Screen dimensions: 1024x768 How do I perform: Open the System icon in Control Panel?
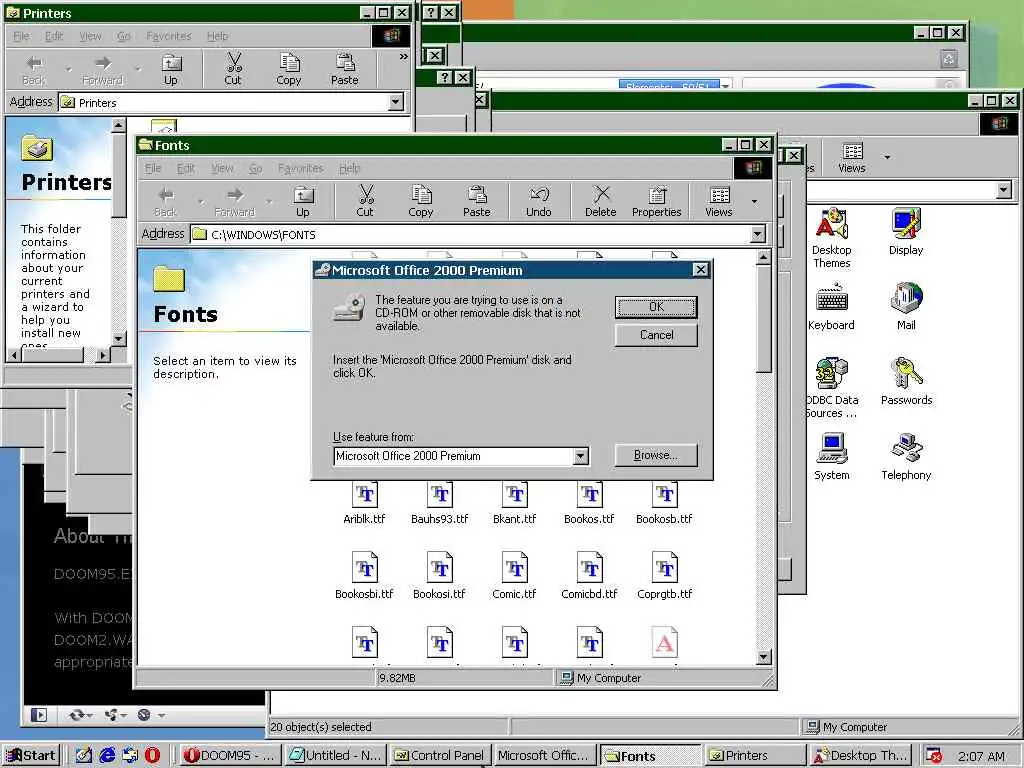tap(831, 456)
